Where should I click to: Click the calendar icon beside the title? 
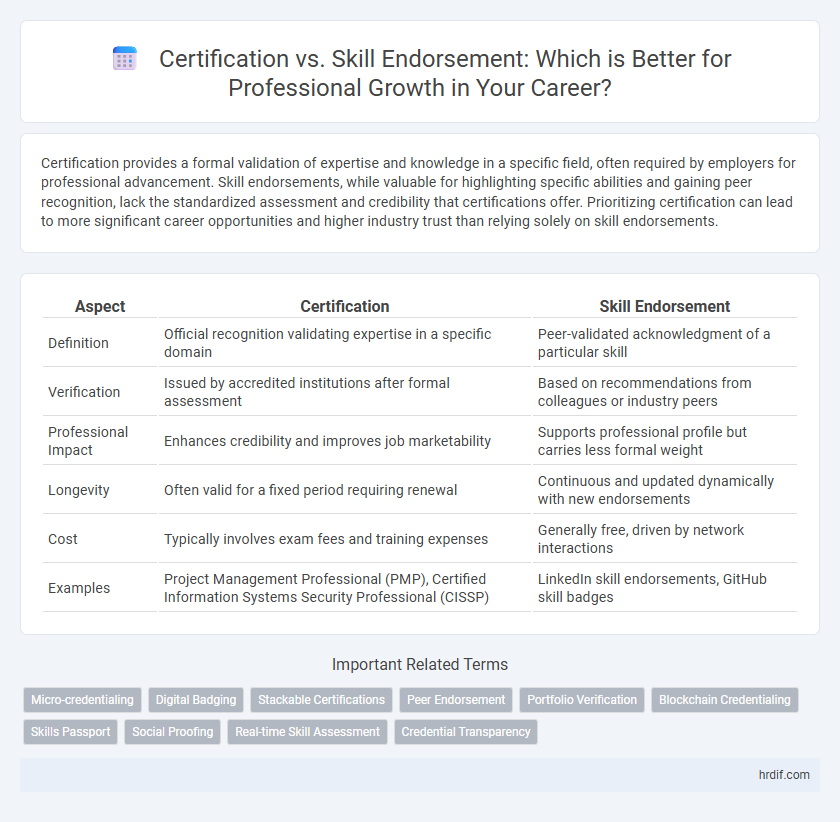[x=125, y=58]
